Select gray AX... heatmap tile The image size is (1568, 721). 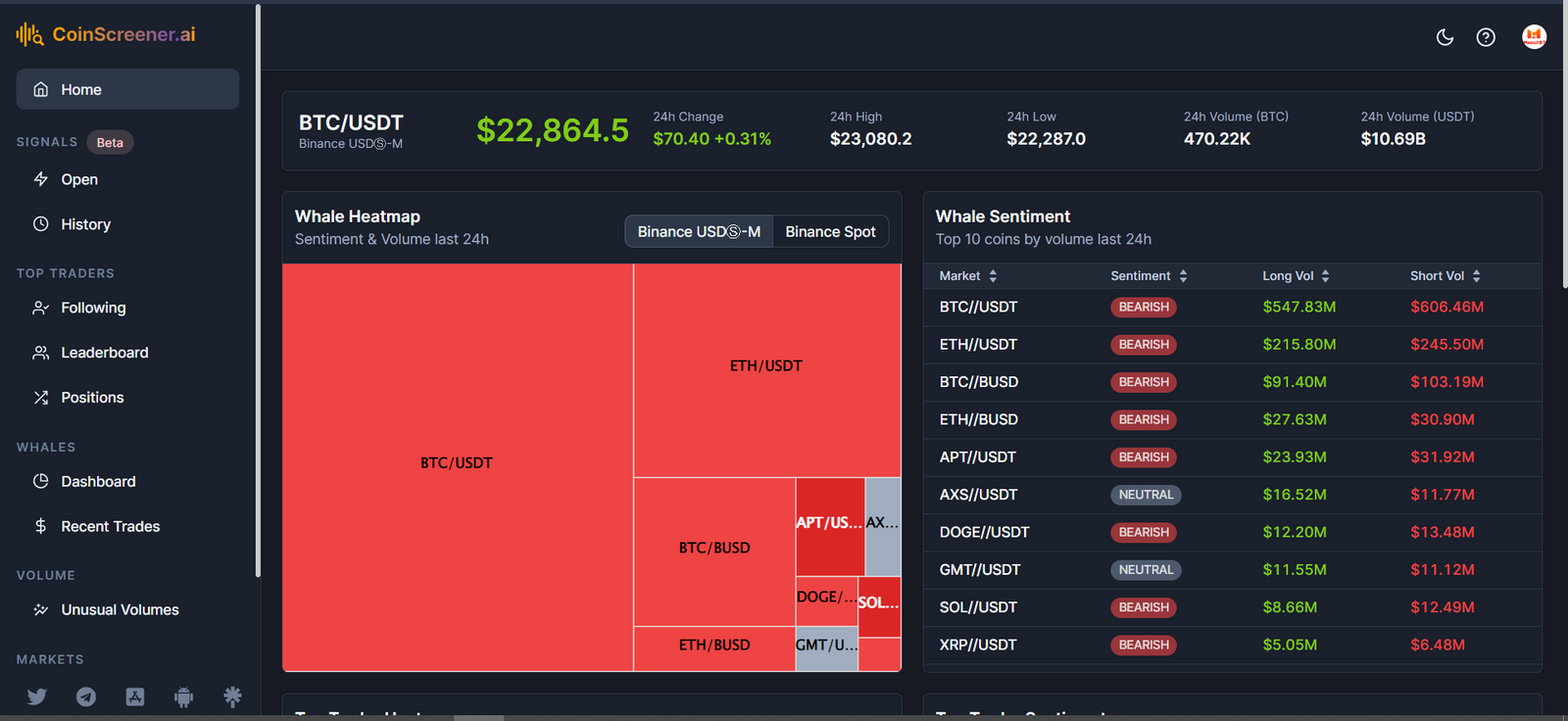coord(883,527)
